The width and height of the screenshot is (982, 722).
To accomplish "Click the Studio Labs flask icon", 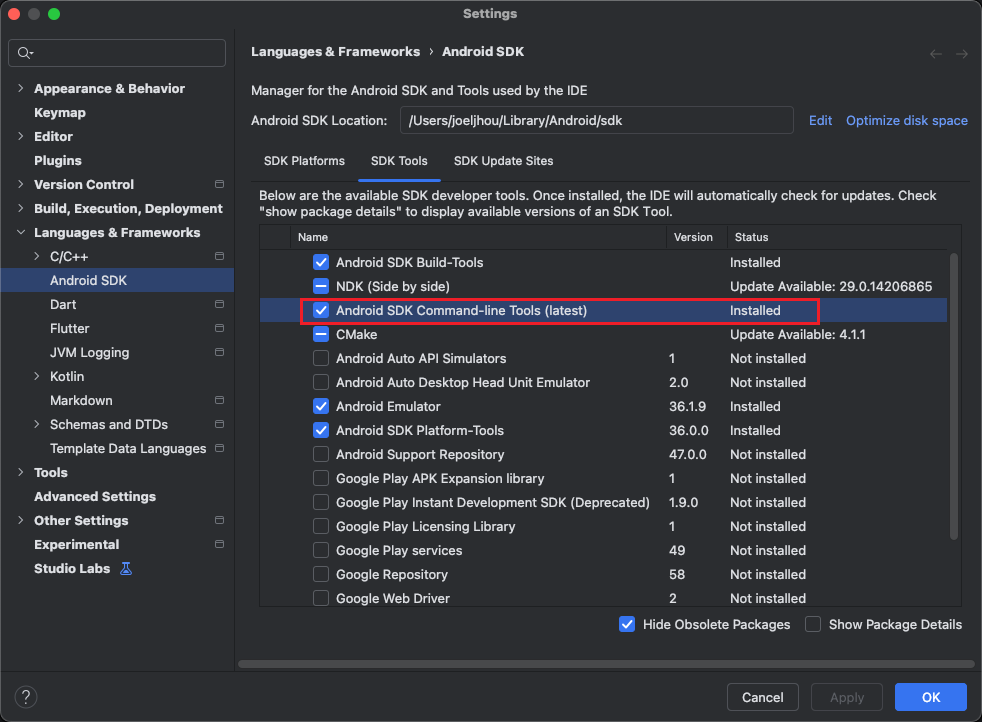I will click(126, 568).
